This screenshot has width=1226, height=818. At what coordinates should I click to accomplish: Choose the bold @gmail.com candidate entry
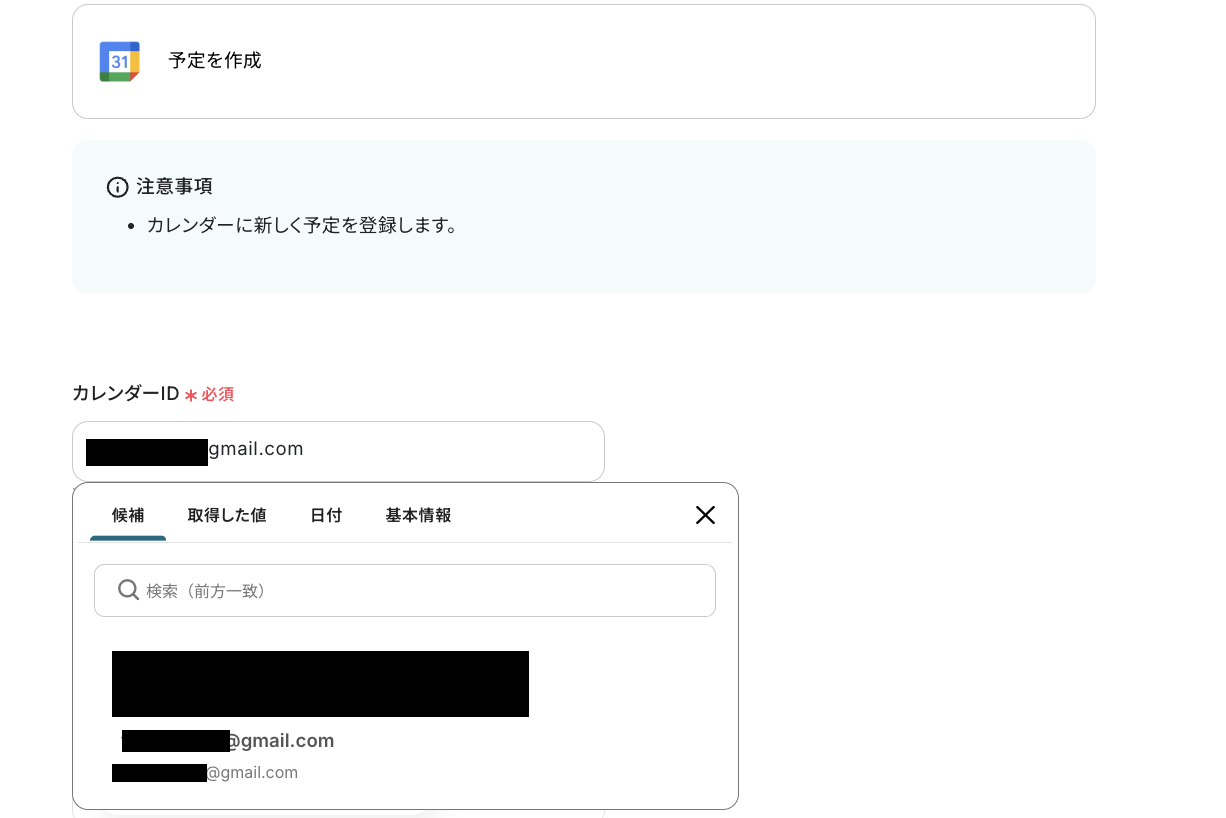click(228, 741)
